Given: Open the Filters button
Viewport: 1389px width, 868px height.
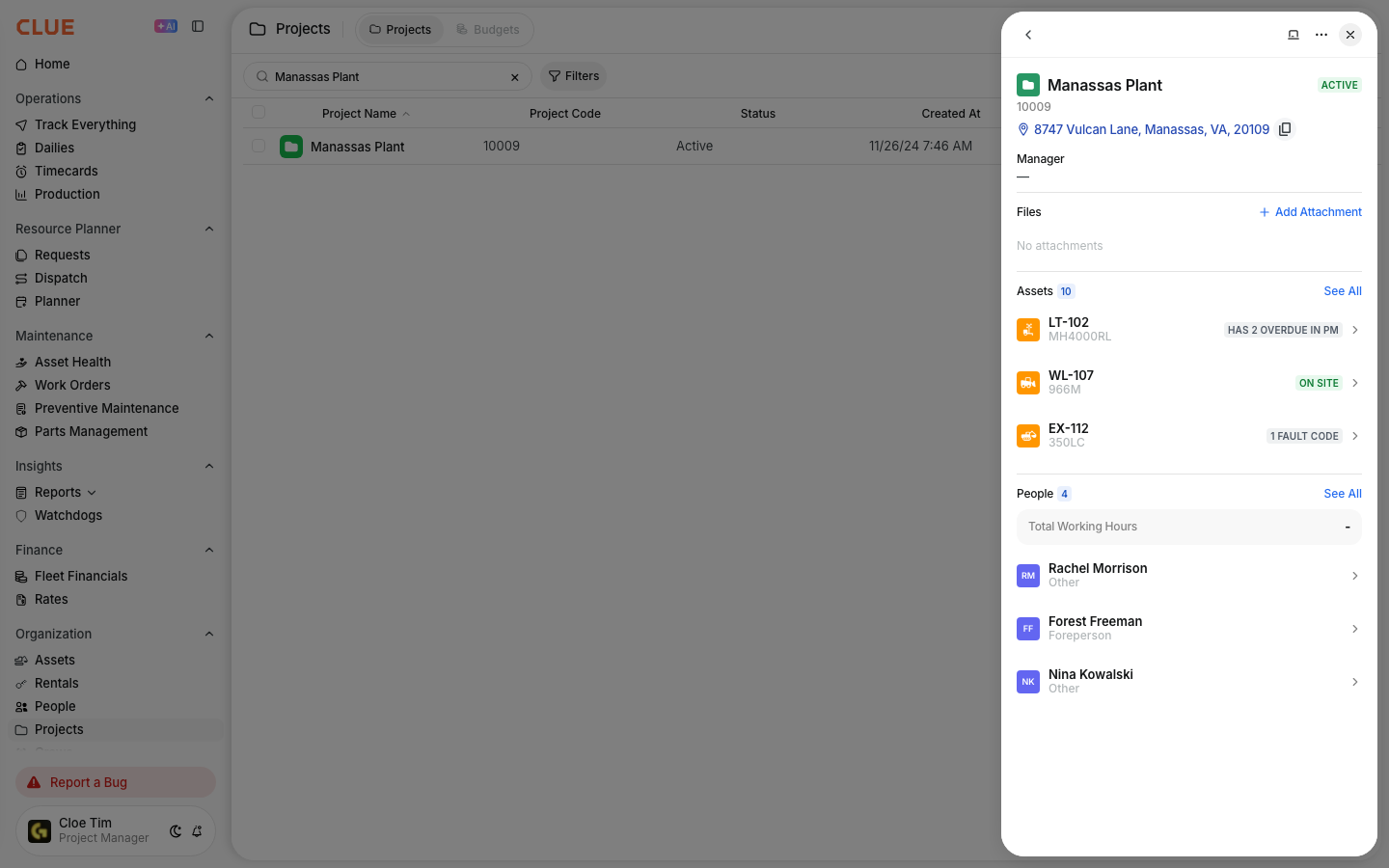Looking at the screenshot, I should (x=573, y=76).
